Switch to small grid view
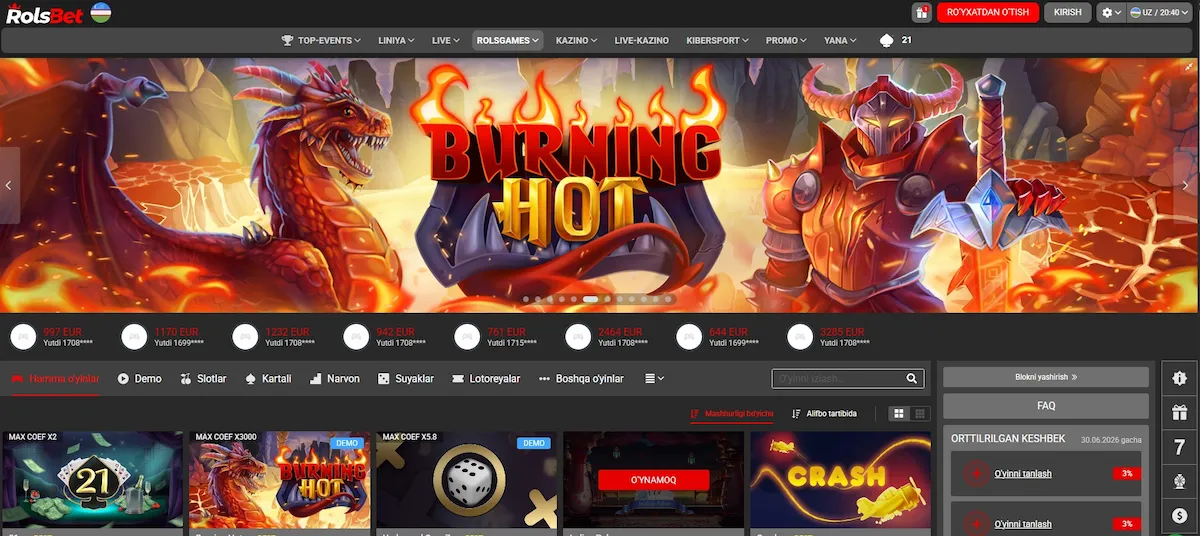This screenshot has width=1200, height=536. 920,413
